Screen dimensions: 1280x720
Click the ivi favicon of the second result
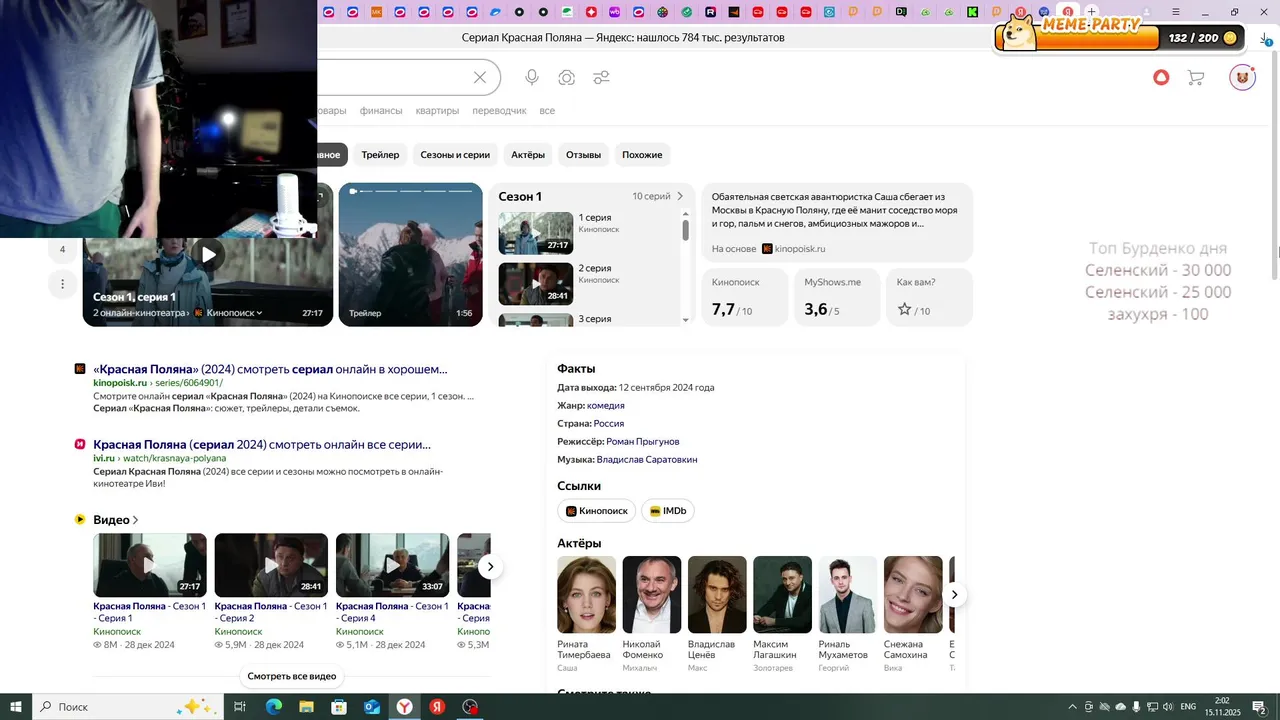pyautogui.click(x=80, y=444)
